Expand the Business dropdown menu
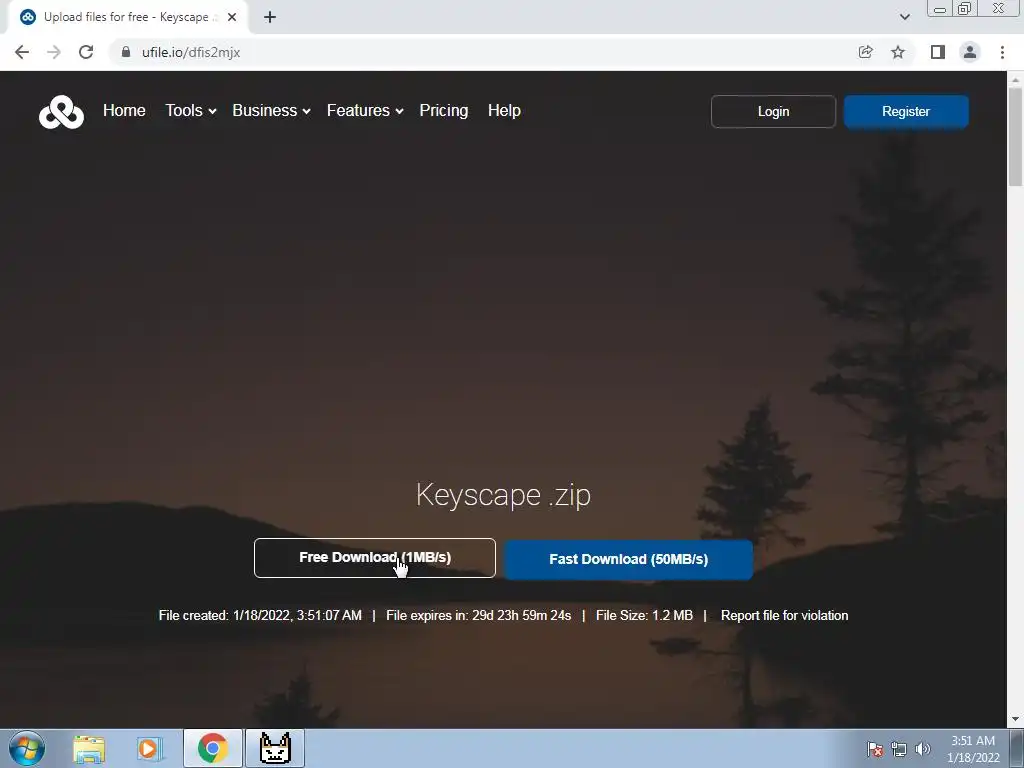1024x768 pixels. [271, 110]
